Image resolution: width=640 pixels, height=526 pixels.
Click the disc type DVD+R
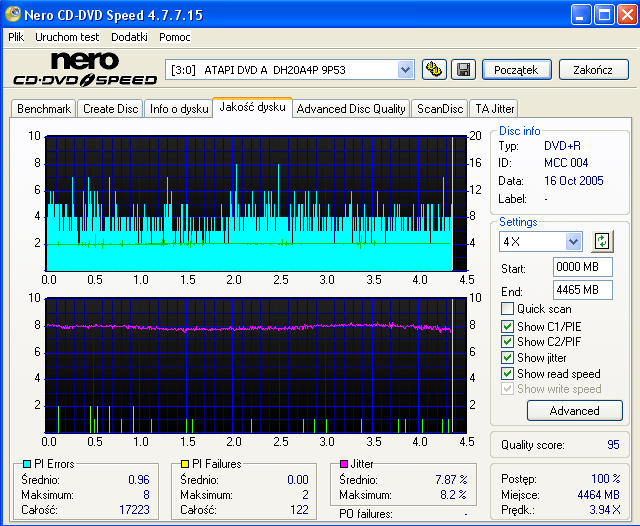[x=562, y=146]
